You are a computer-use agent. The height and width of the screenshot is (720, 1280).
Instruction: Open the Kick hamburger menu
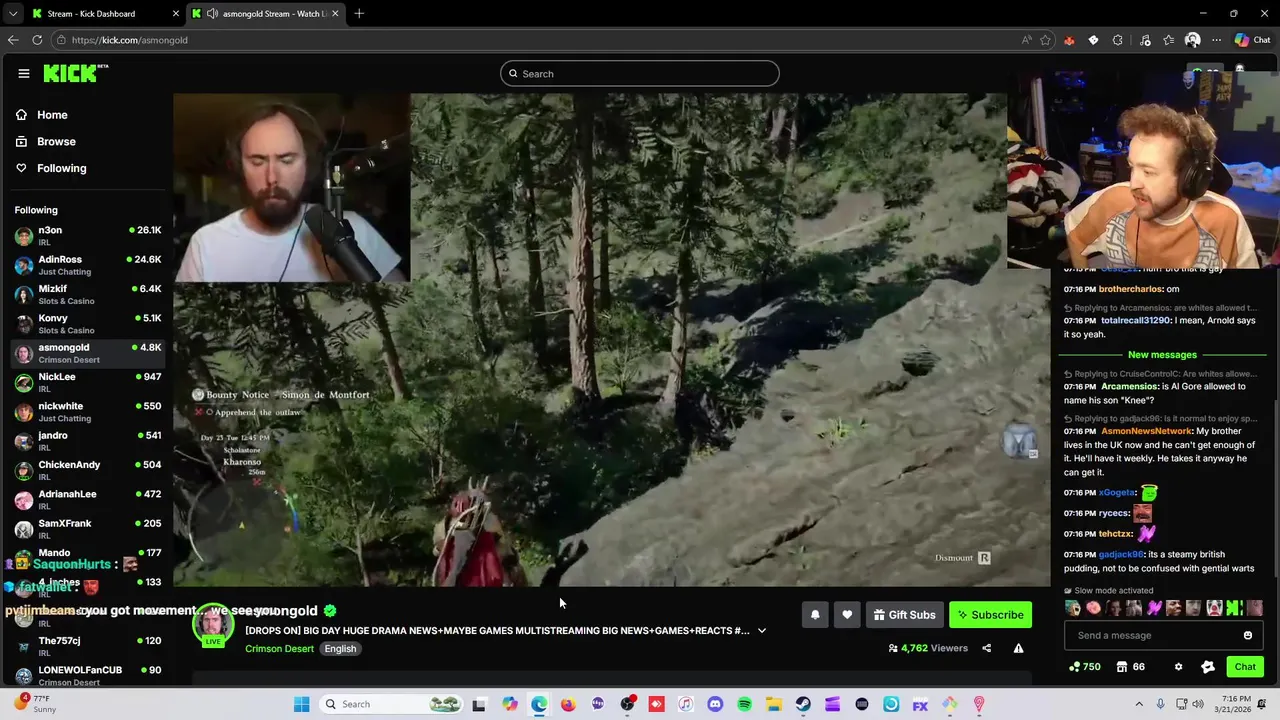tap(23, 73)
